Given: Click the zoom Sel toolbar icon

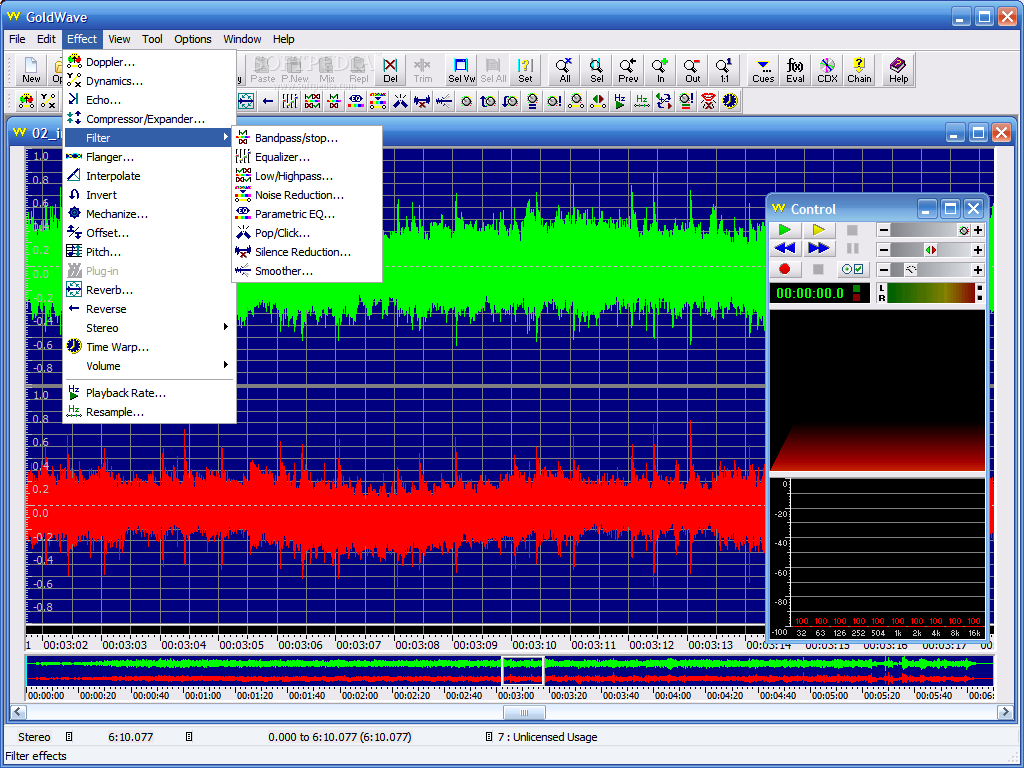Looking at the screenshot, I should click(596, 70).
